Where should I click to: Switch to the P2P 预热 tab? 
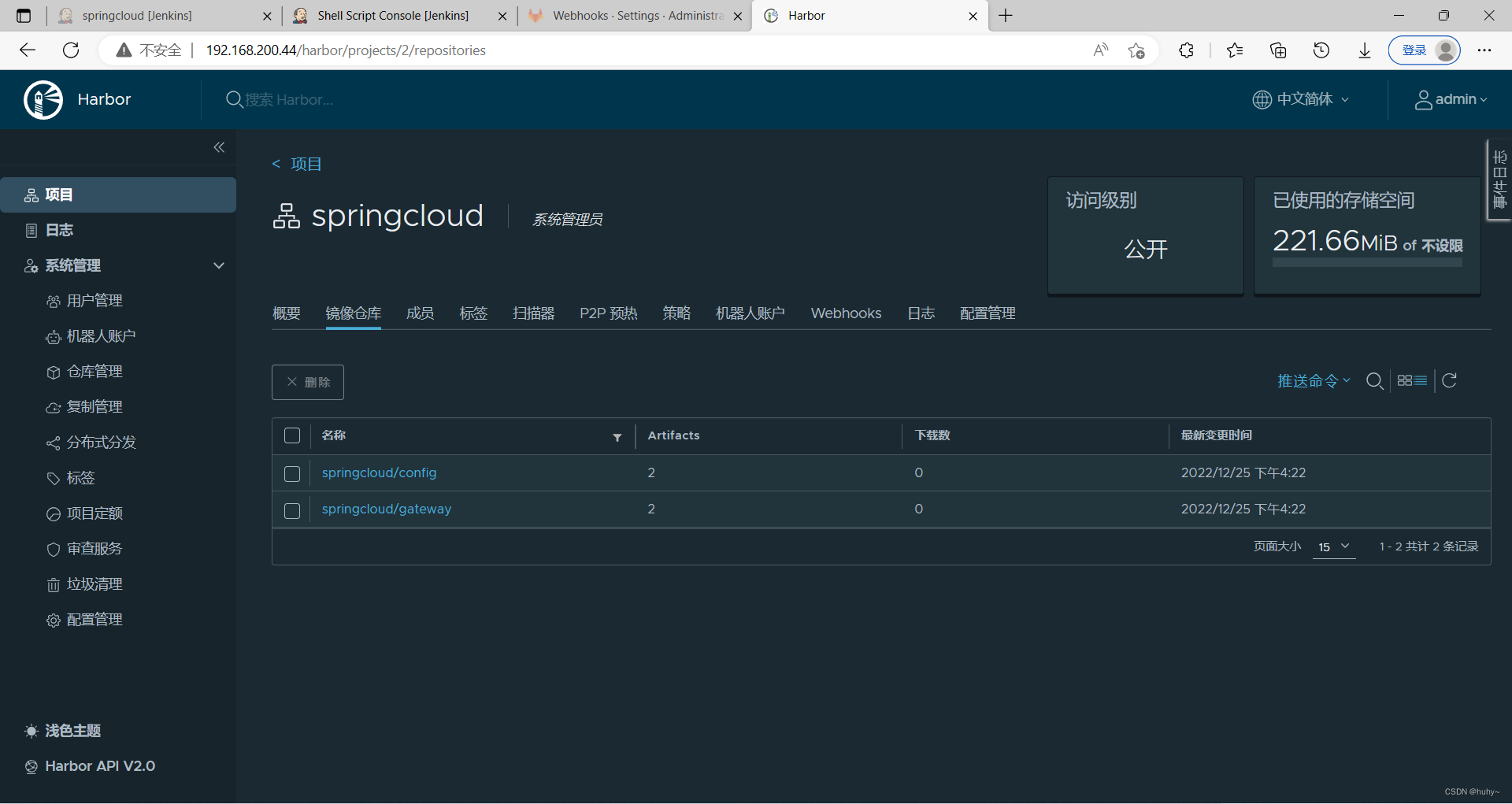pyautogui.click(x=609, y=313)
